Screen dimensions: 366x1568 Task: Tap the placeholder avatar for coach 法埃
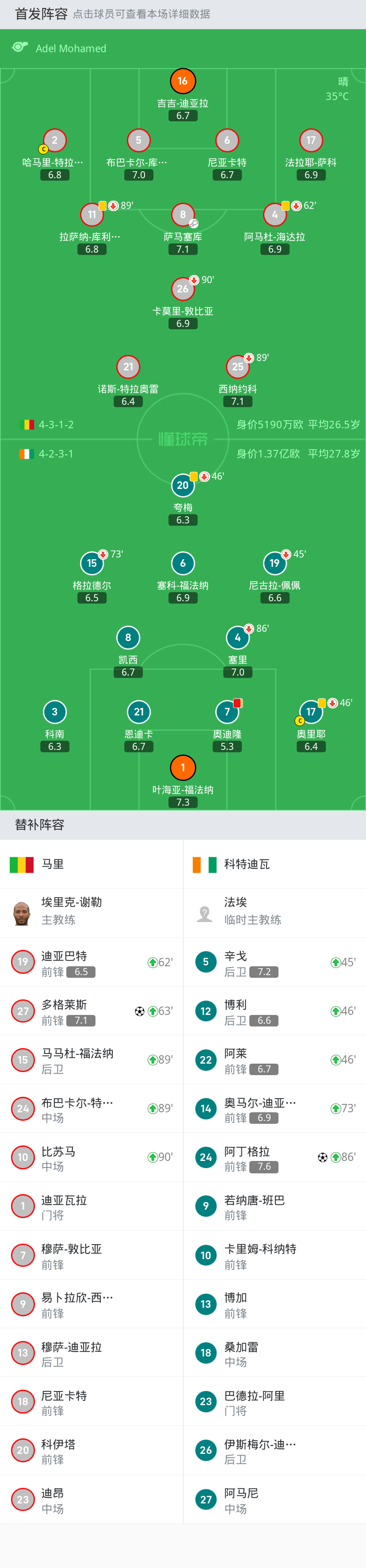point(205,913)
